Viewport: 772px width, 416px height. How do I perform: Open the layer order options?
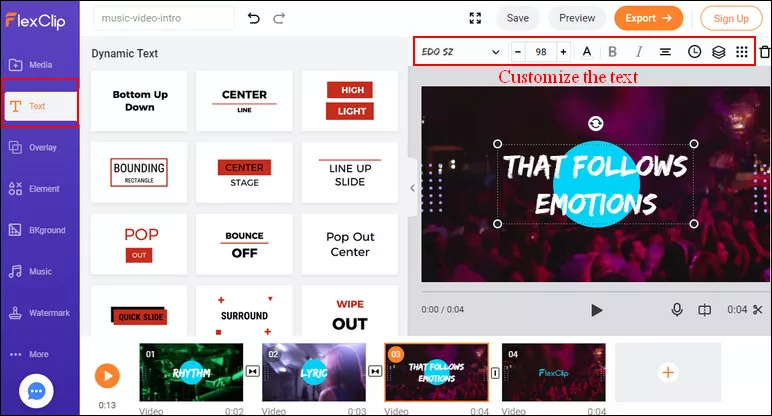pos(719,52)
